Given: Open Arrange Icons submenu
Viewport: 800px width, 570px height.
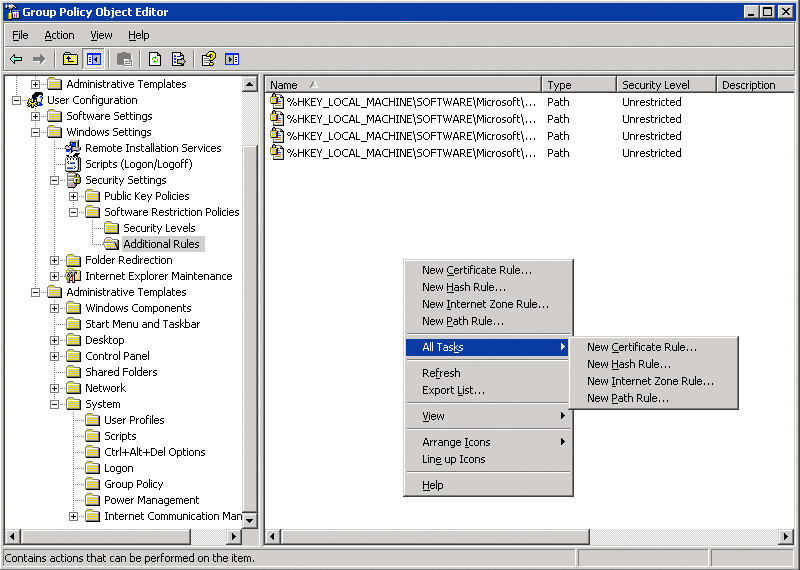Looking at the screenshot, I should (487, 442).
